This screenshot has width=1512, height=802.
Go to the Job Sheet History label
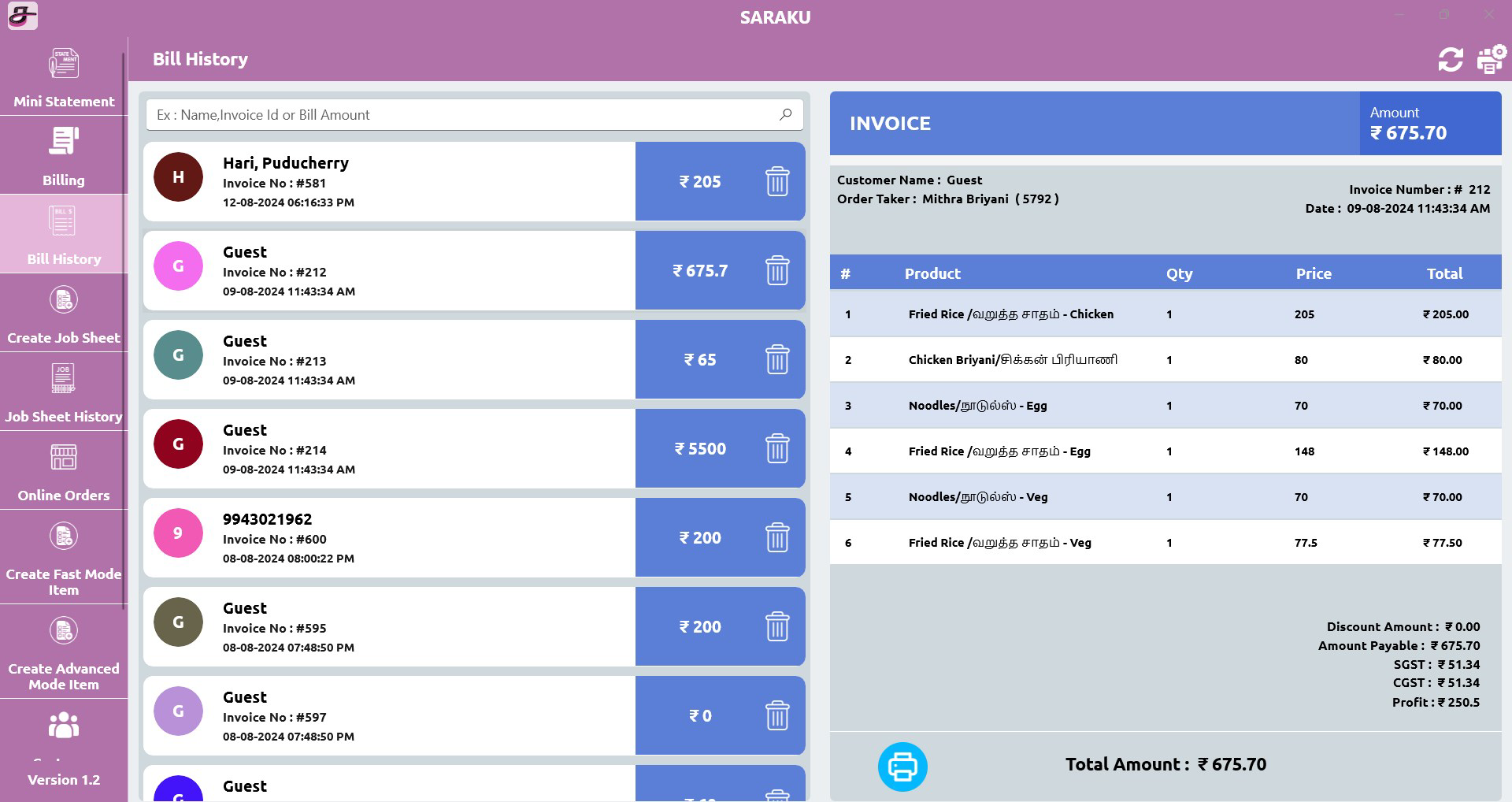[64, 417]
